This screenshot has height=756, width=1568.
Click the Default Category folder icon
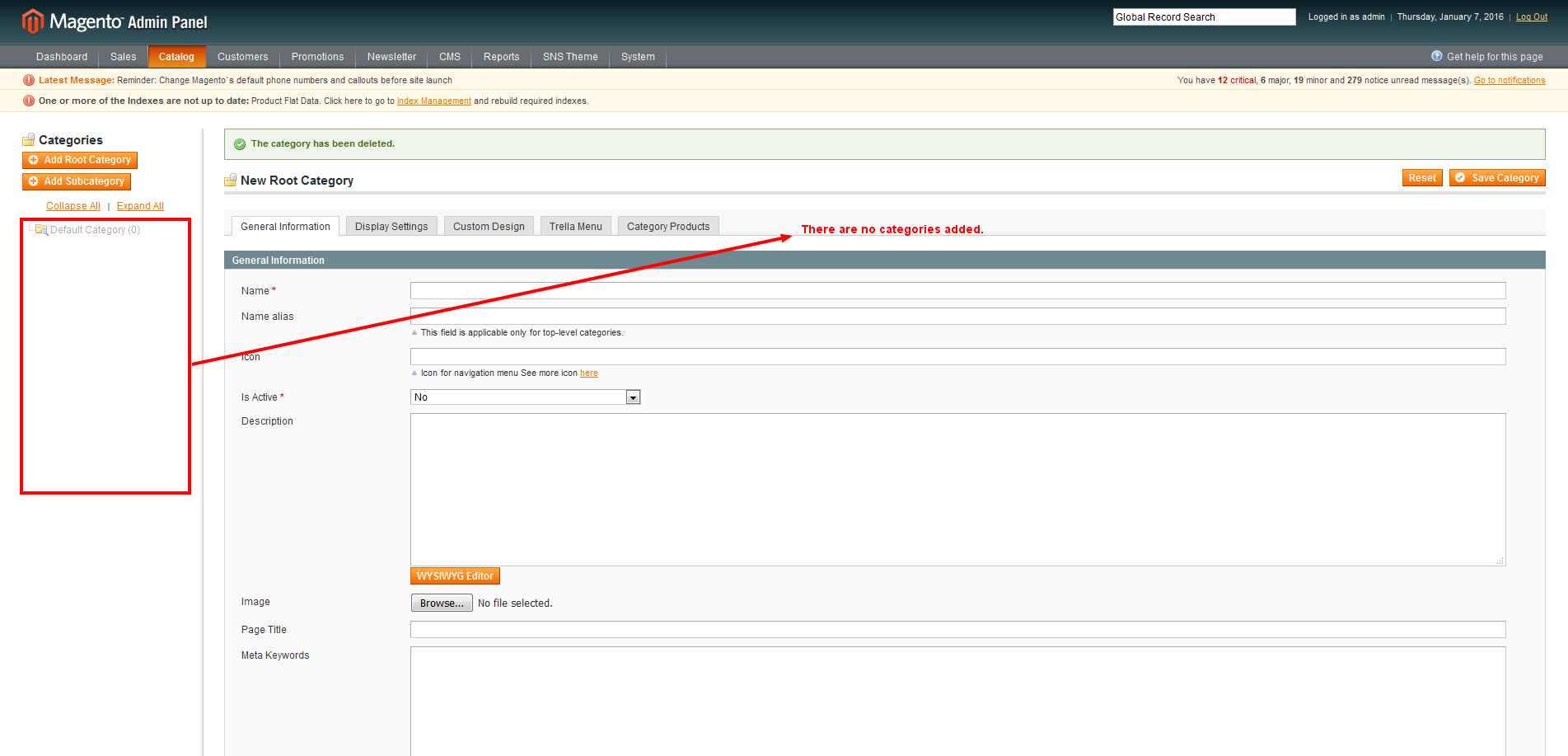point(41,230)
